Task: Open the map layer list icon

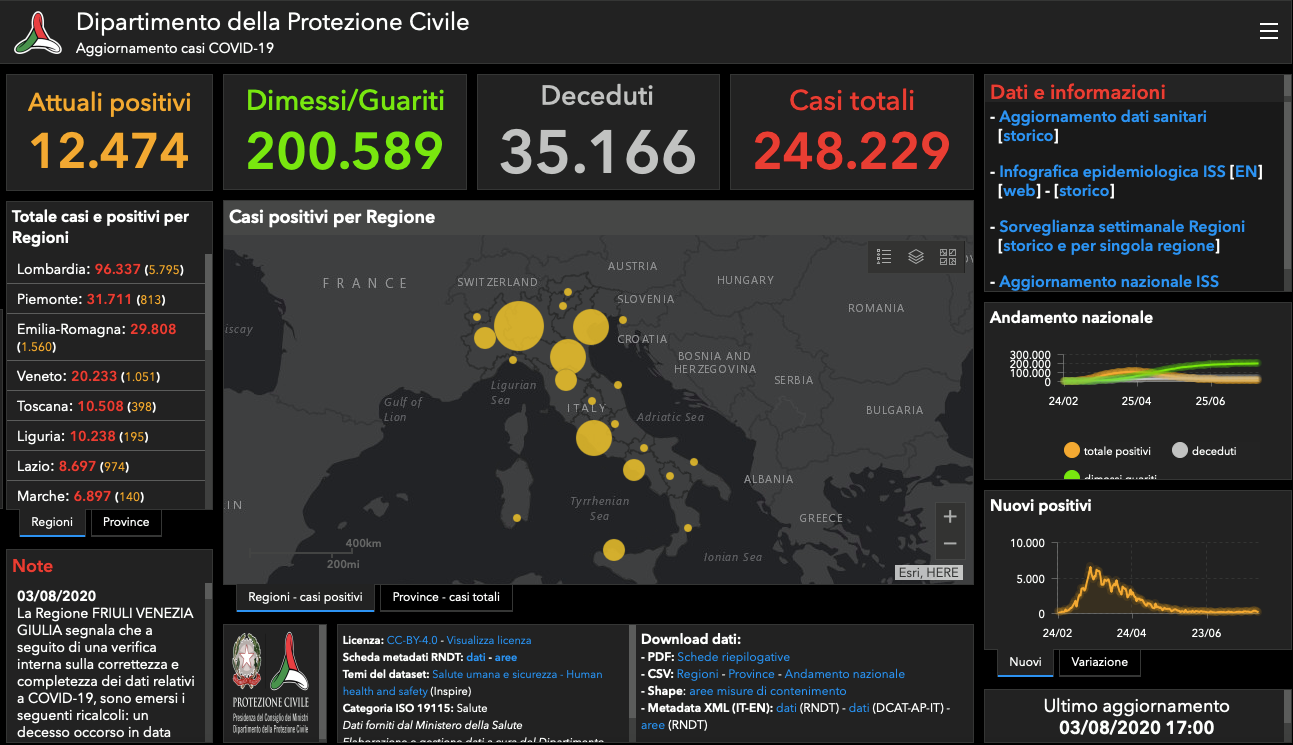Action: (x=915, y=257)
